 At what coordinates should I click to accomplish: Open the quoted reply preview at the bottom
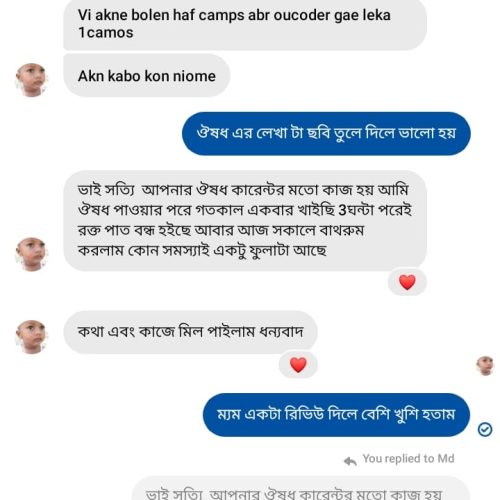[301, 489]
